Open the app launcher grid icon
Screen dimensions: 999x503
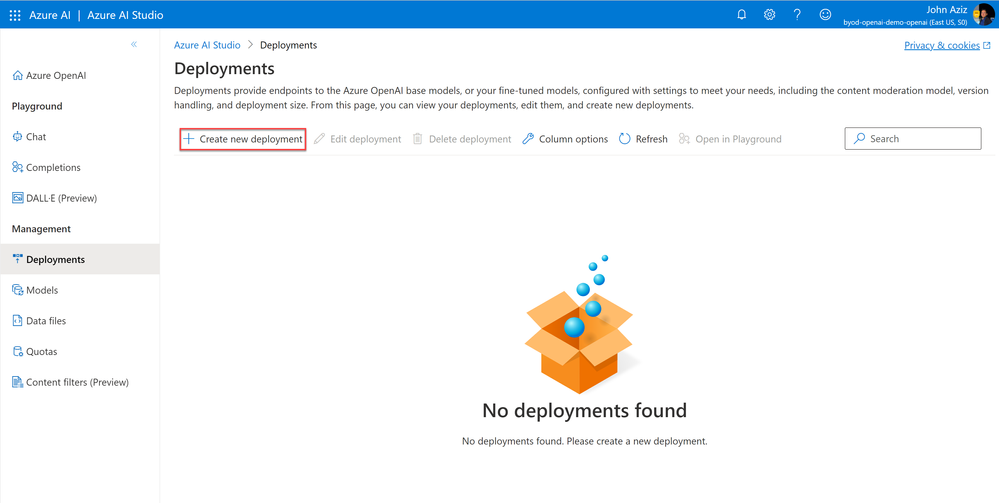pyautogui.click(x=15, y=15)
